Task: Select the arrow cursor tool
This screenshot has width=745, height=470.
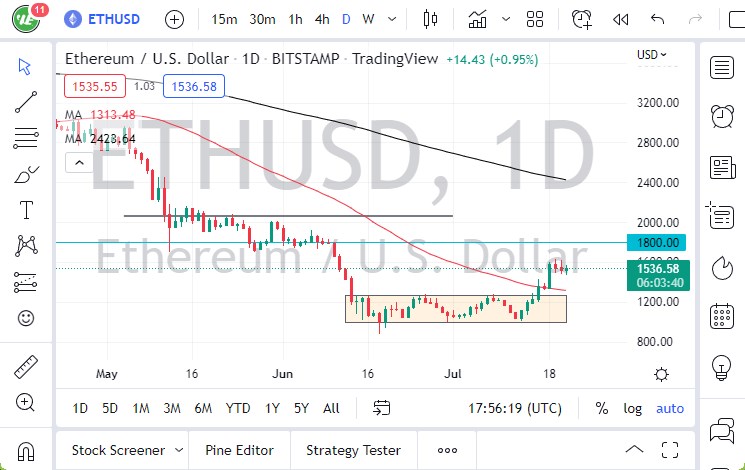Action: [25, 67]
